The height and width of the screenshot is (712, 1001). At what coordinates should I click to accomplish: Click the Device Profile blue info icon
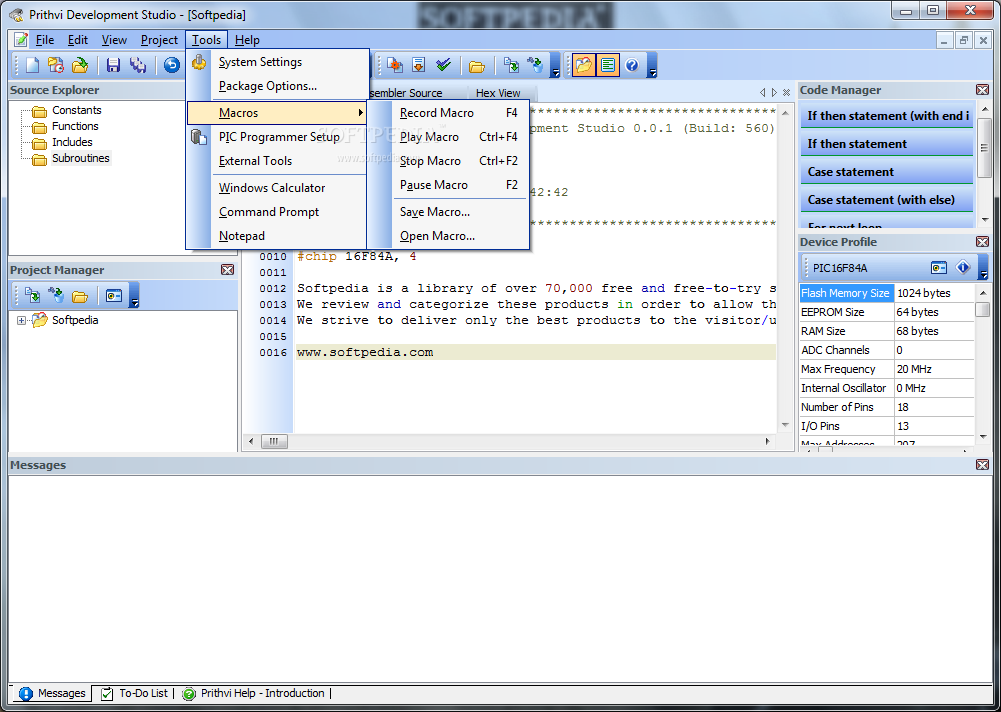963,268
